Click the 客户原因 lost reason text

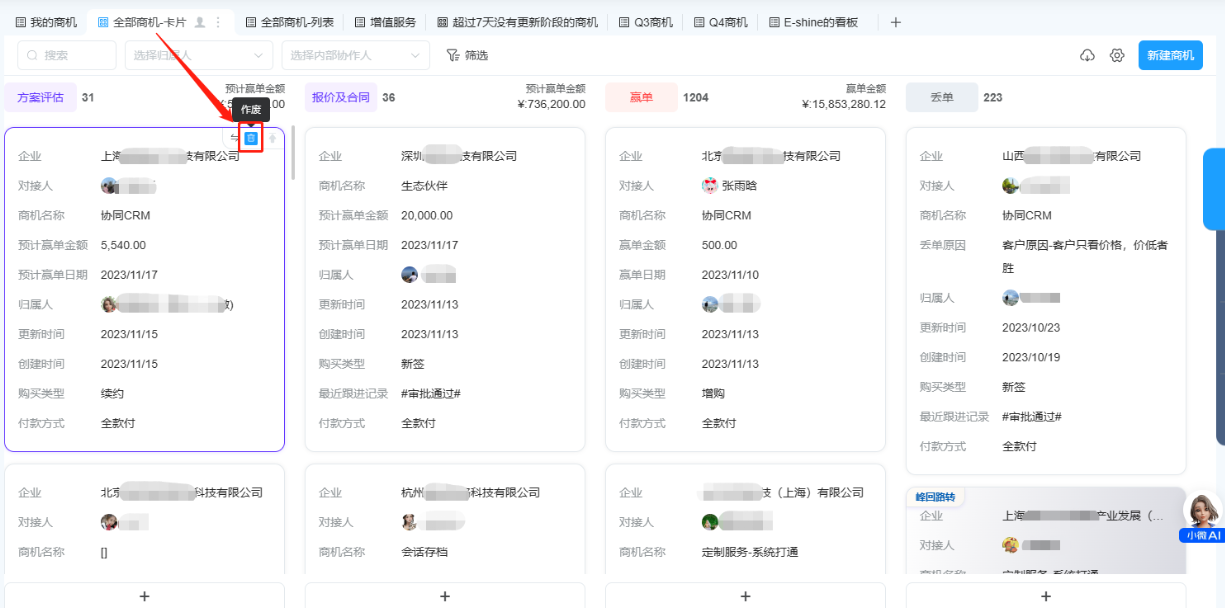1085,256
